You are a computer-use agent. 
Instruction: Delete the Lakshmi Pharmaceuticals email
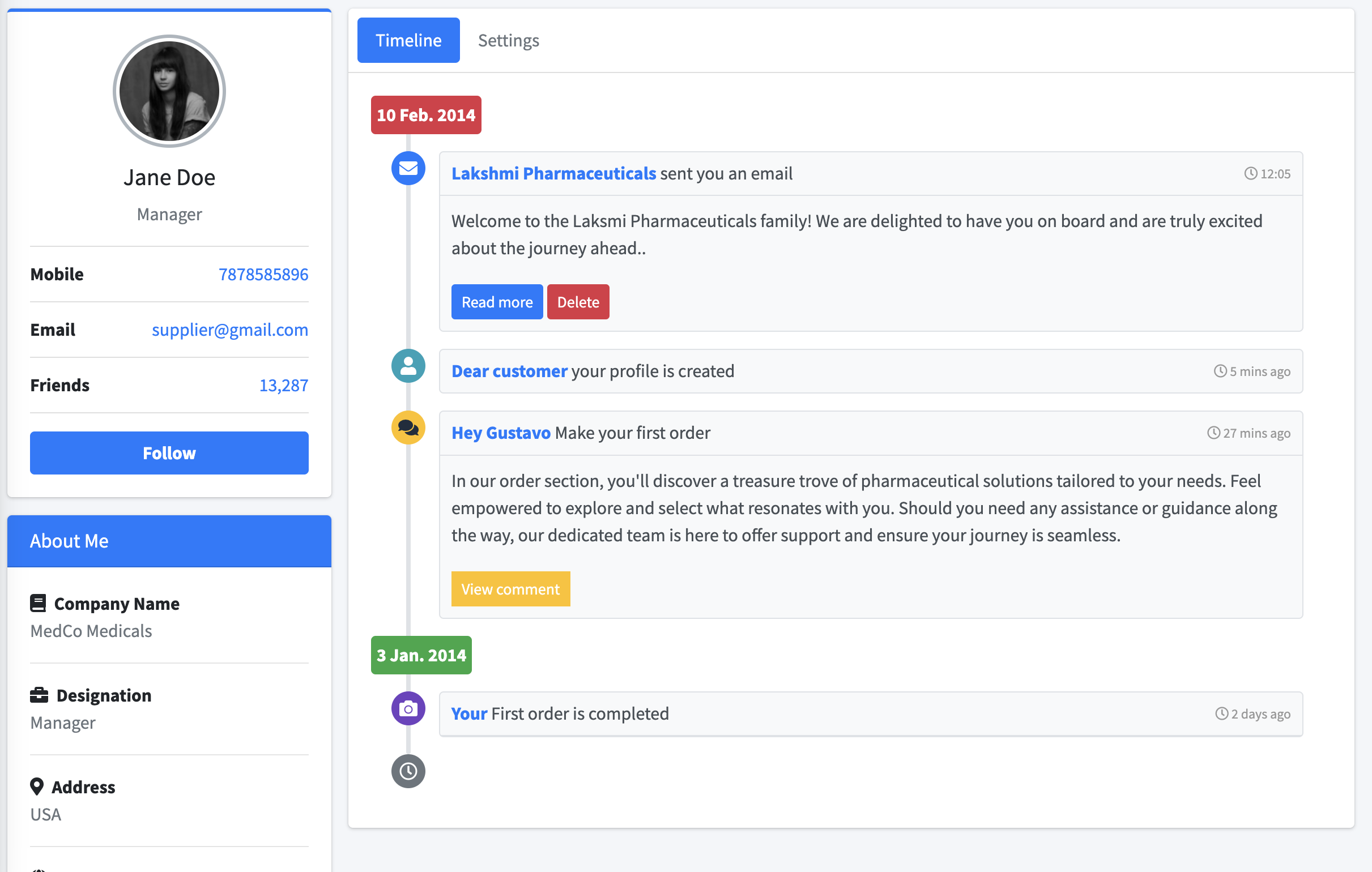tap(578, 302)
